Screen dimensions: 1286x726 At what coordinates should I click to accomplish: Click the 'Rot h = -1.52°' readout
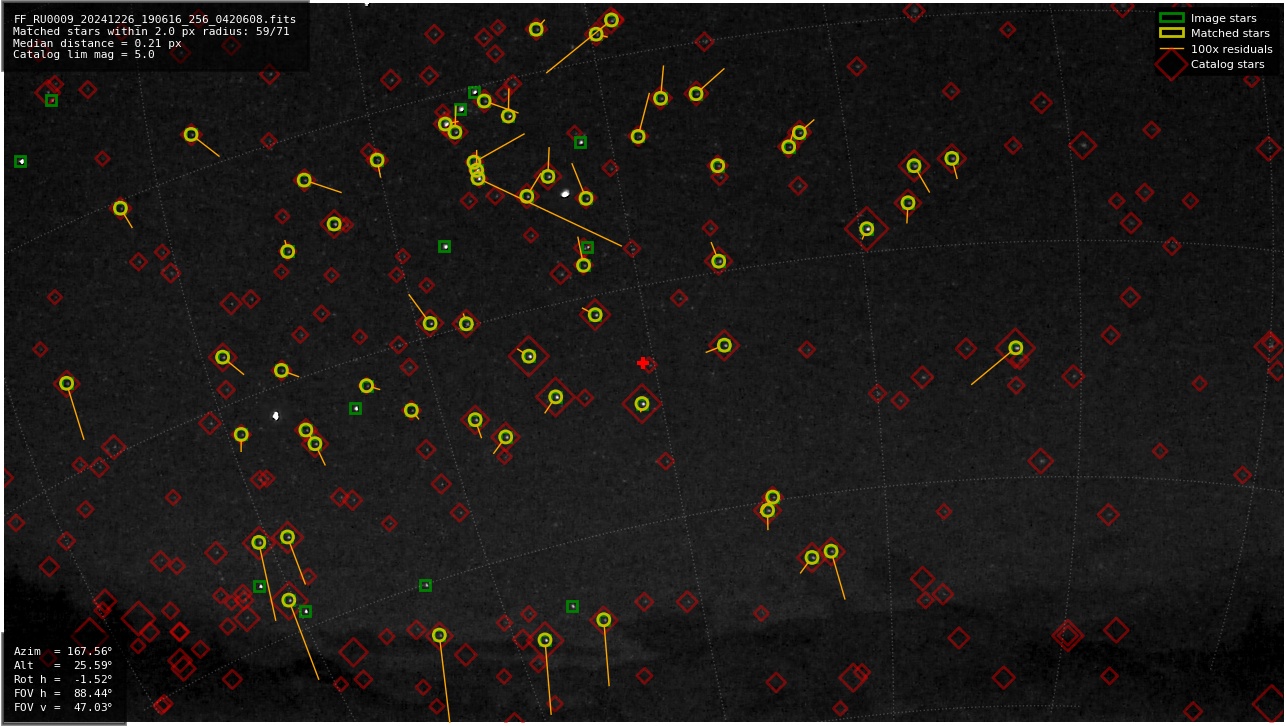[63, 679]
